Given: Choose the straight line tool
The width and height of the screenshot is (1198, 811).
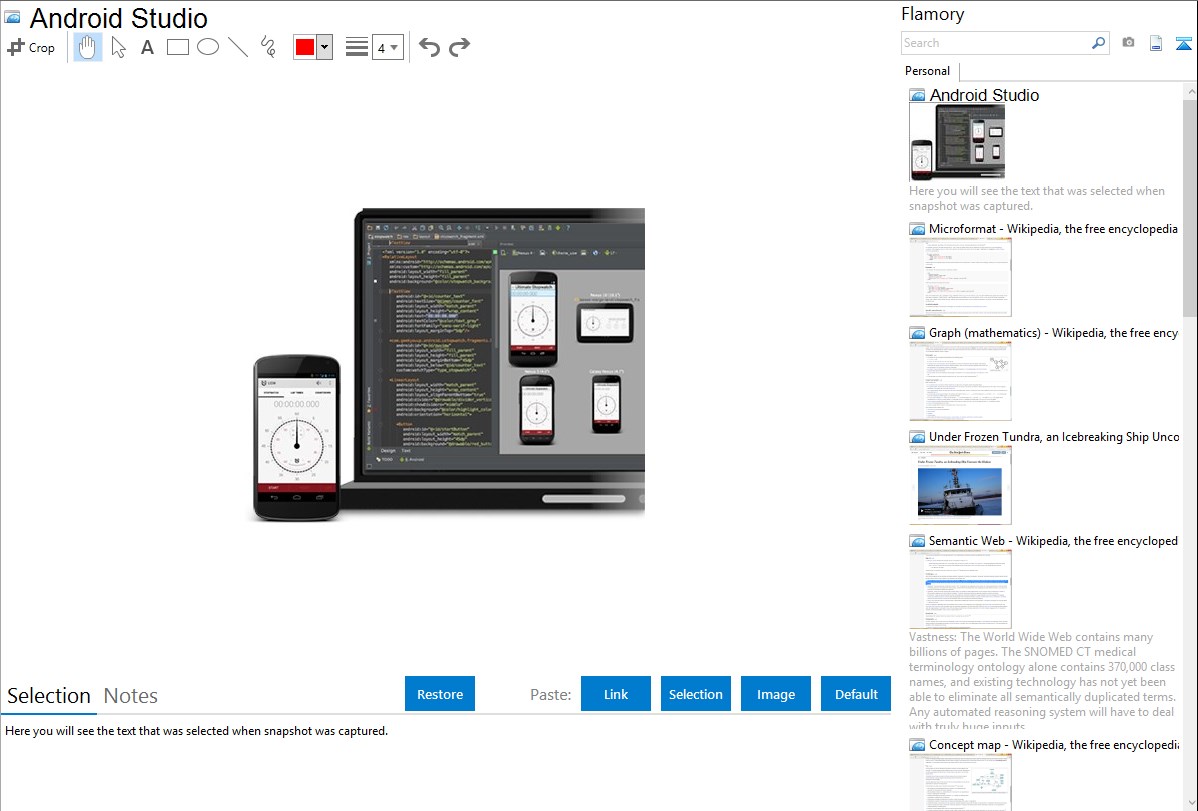Looking at the screenshot, I should click(238, 47).
